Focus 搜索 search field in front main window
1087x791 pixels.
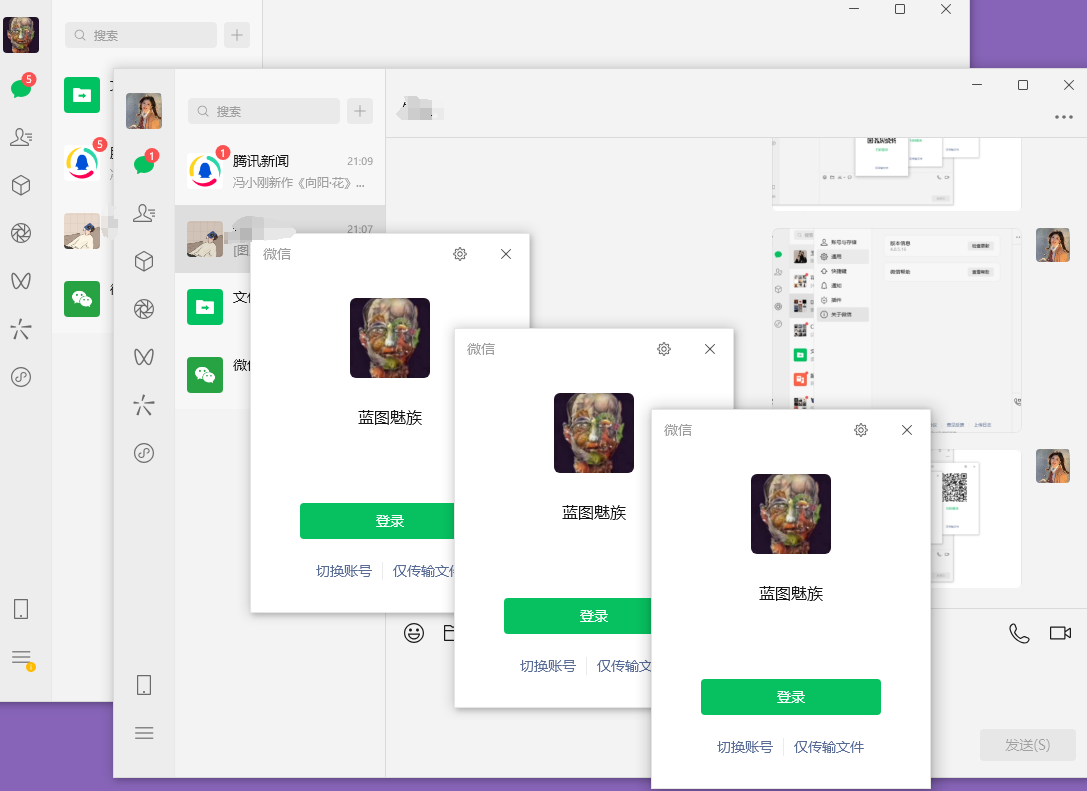pyautogui.click(x=263, y=111)
